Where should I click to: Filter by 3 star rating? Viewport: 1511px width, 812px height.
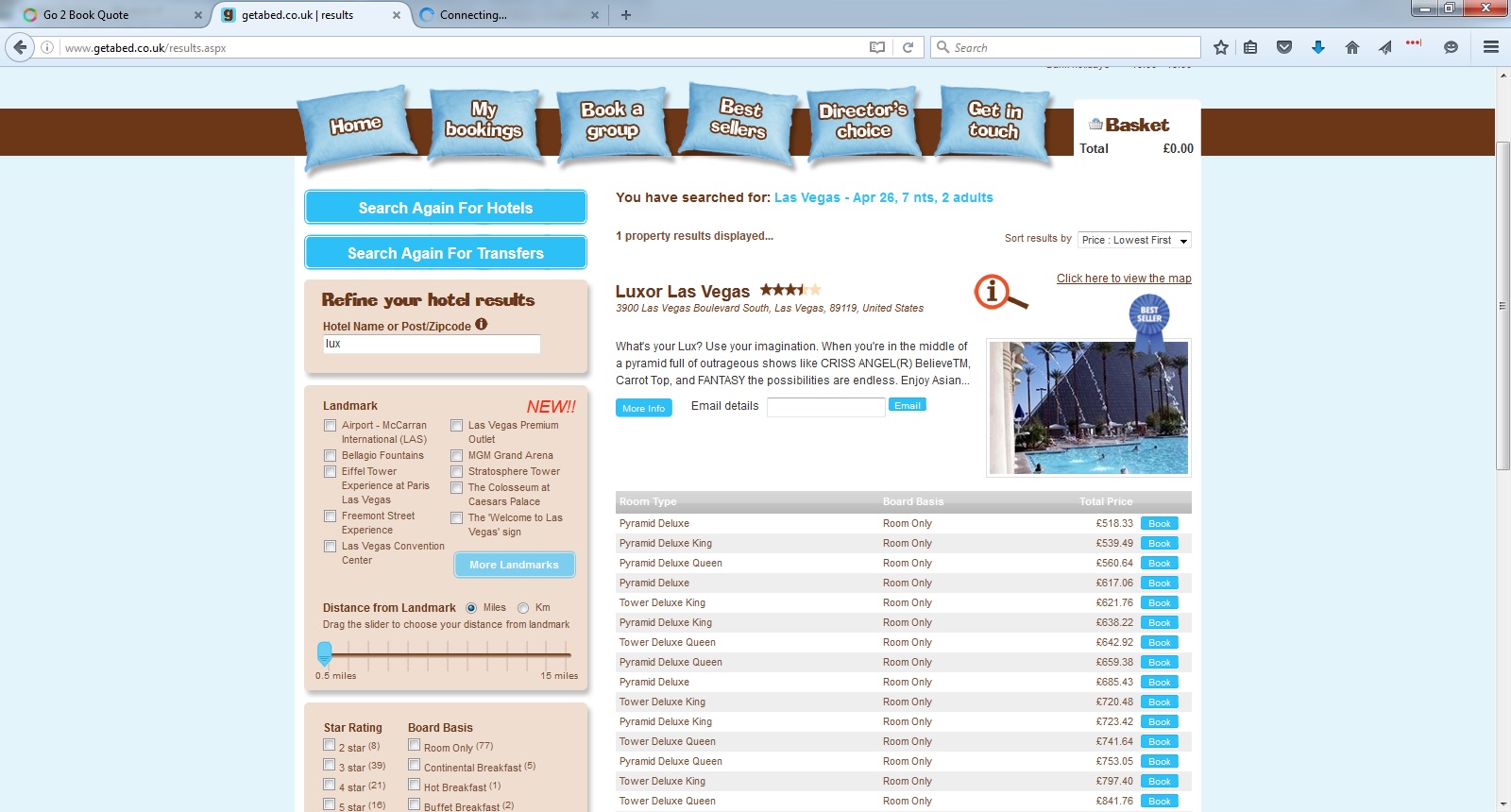[329, 766]
